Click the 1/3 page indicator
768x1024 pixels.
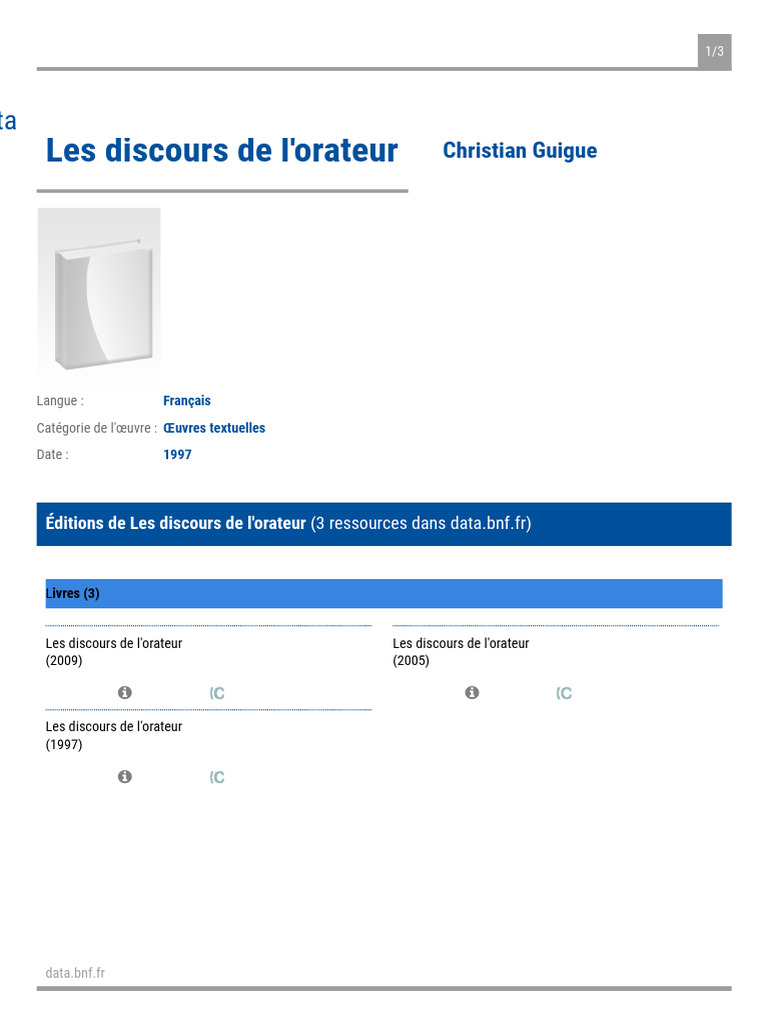[x=714, y=52]
